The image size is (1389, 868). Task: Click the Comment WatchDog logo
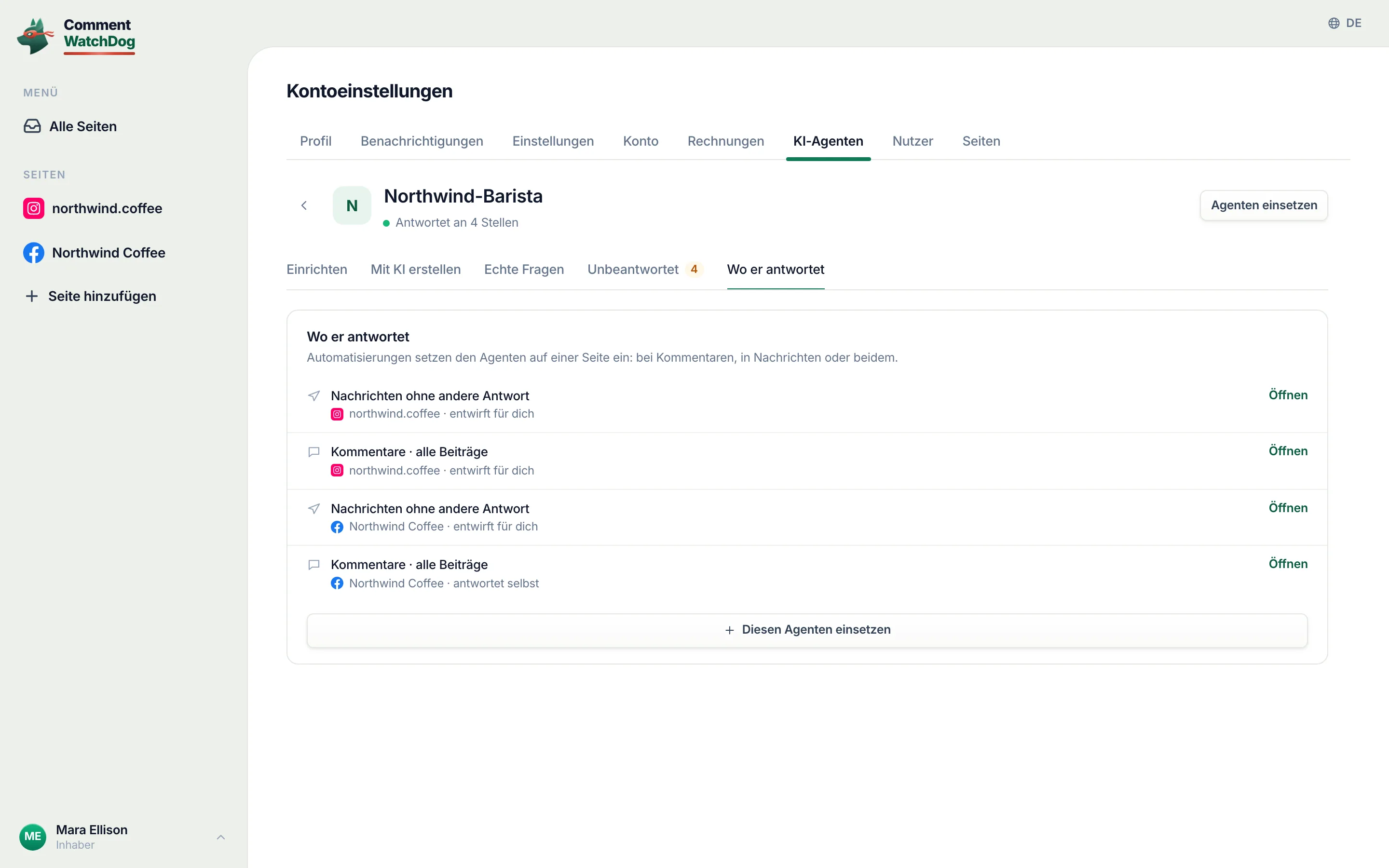click(76, 36)
